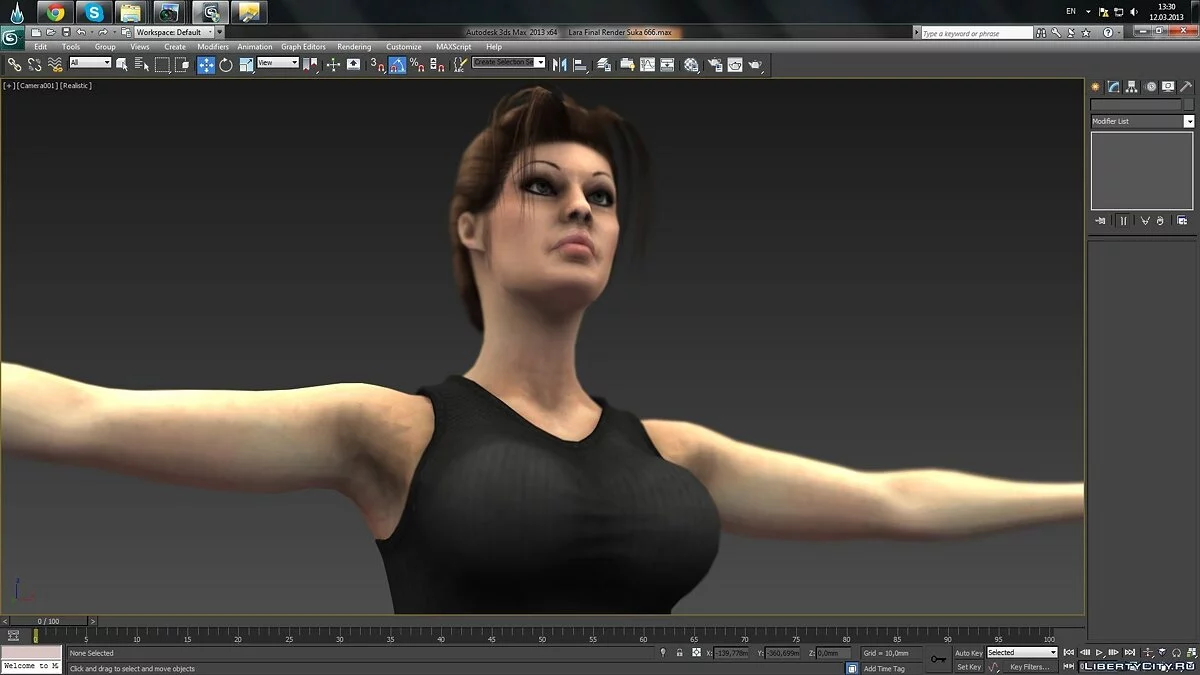This screenshot has width=1200, height=675.
Task: Open the MAXScript menu
Action: click(x=453, y=47)
